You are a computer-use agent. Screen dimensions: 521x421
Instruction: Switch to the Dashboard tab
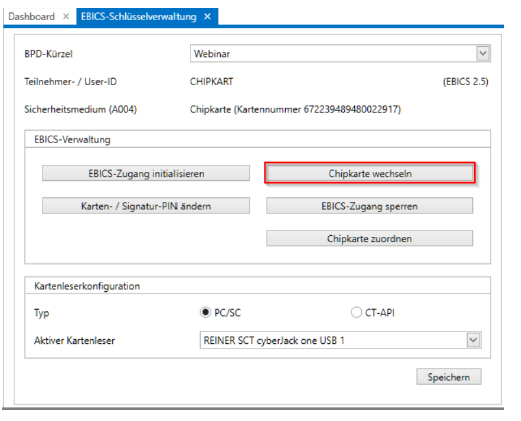(31, 16)
